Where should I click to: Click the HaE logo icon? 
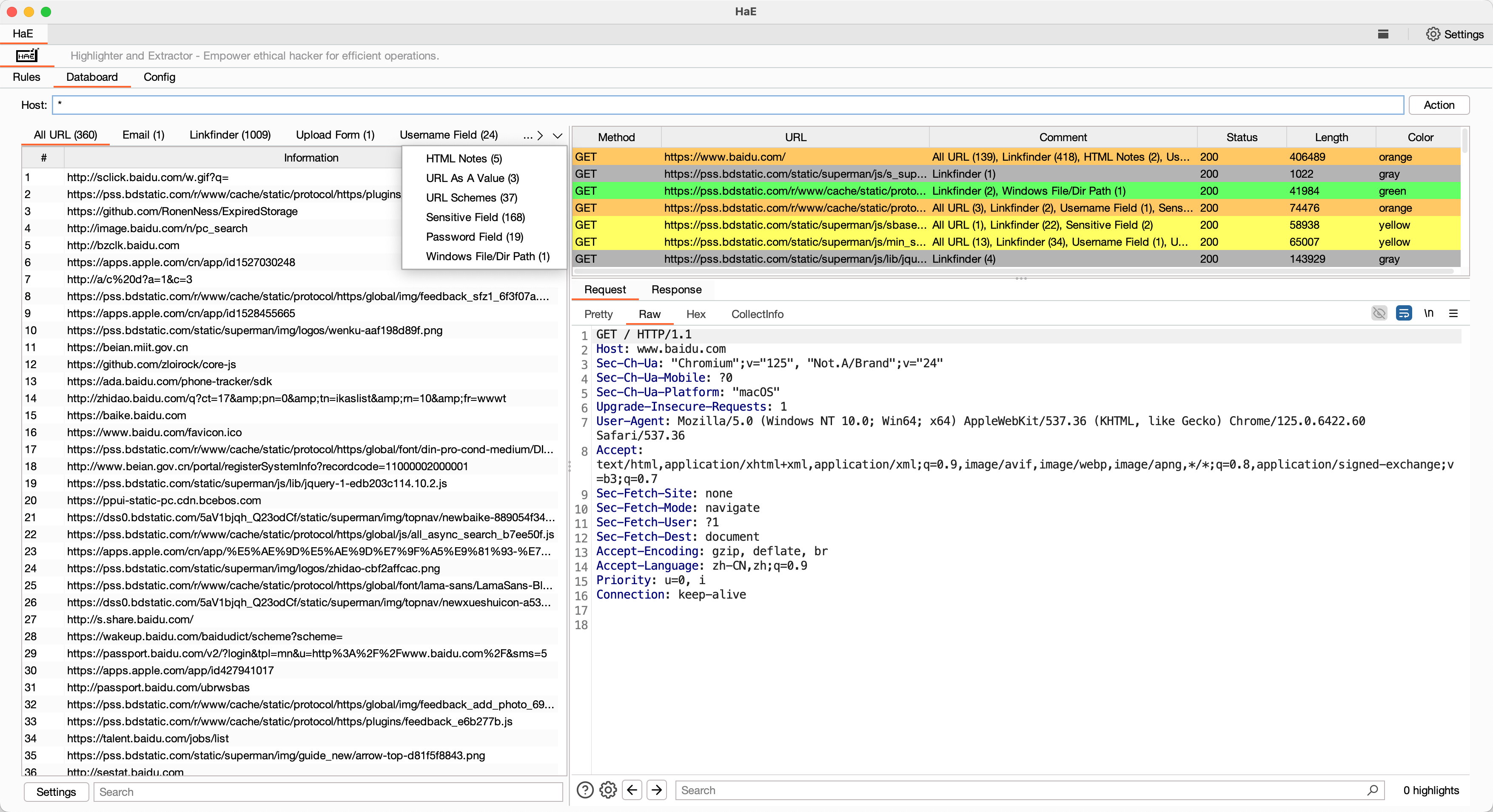pyautogui.click(x=27, y=56)
